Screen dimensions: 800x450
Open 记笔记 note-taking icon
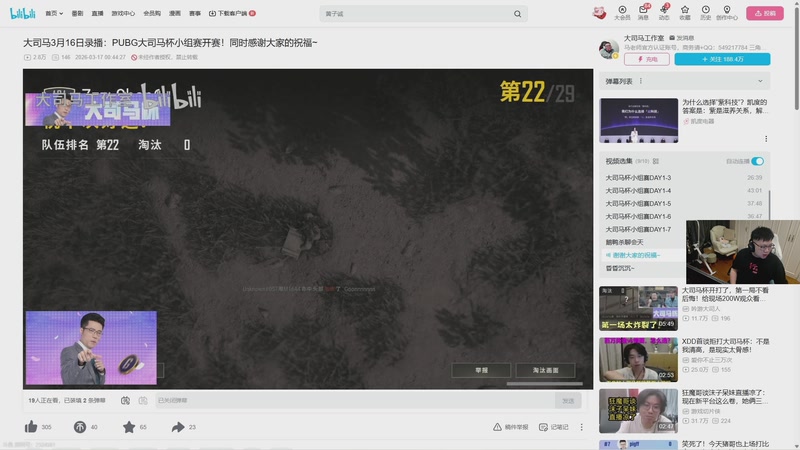(x=554, y=427)
